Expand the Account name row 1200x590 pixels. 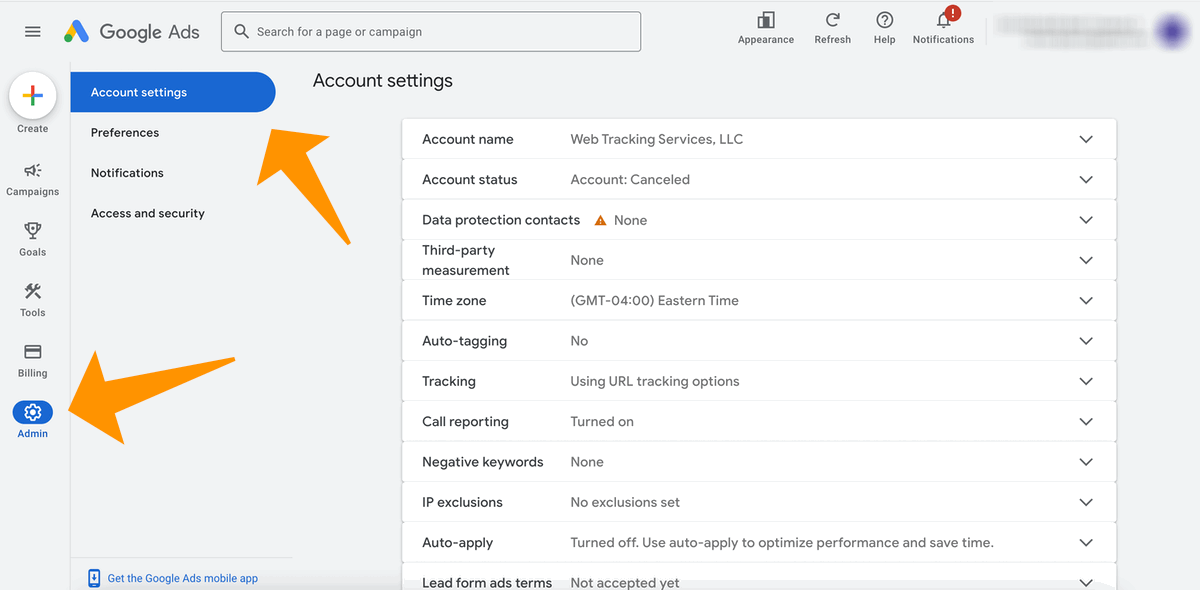pos(759,139)
